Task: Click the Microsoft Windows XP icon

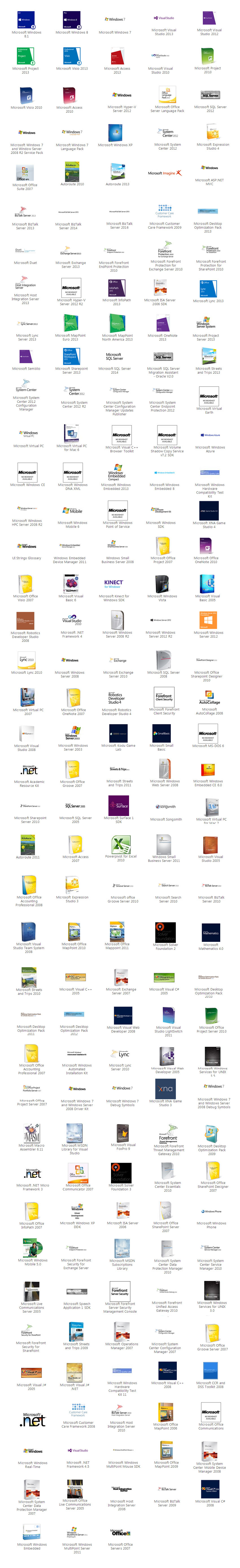Action: coord(115,133)
